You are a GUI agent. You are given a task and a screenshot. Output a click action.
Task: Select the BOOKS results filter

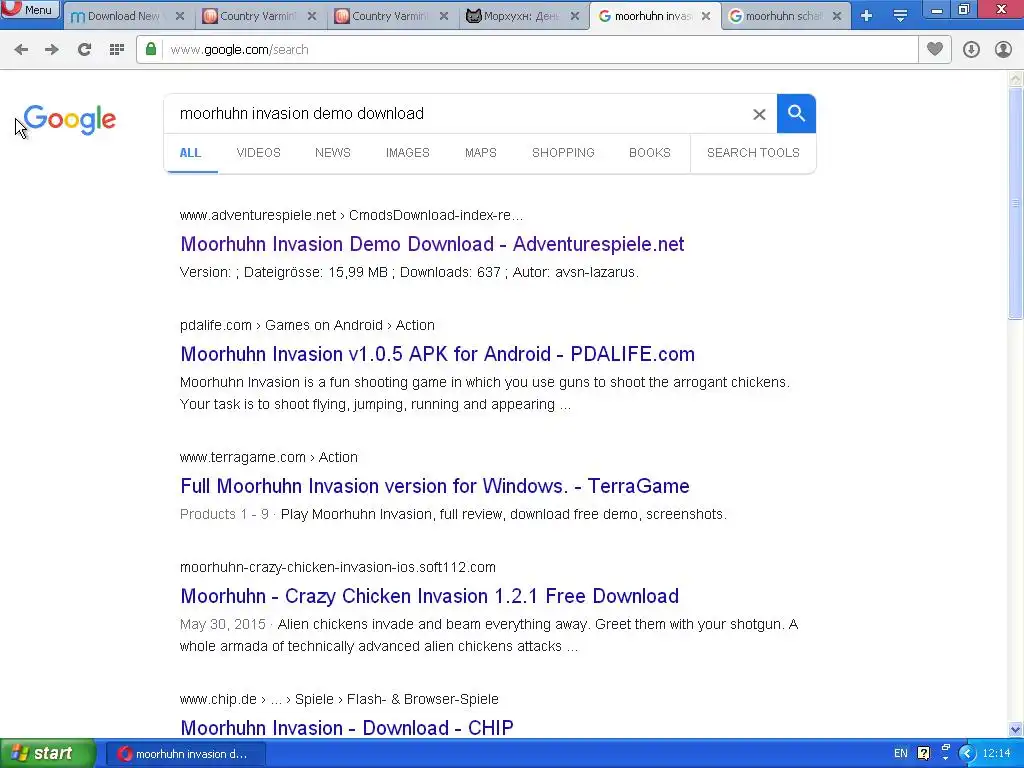pos(650,153)
